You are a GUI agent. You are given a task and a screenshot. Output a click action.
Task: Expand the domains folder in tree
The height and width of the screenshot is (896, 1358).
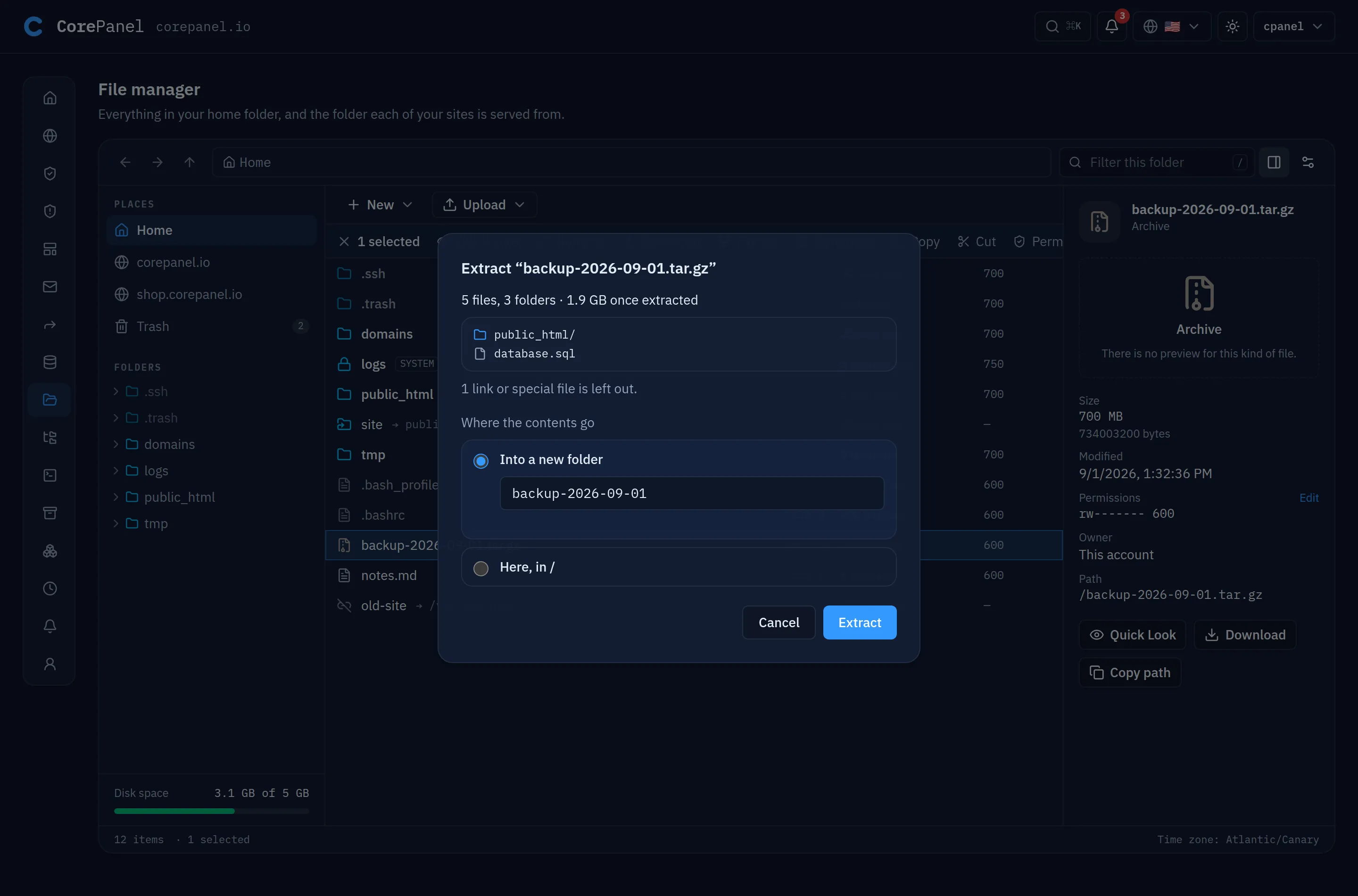pos(116,444)
